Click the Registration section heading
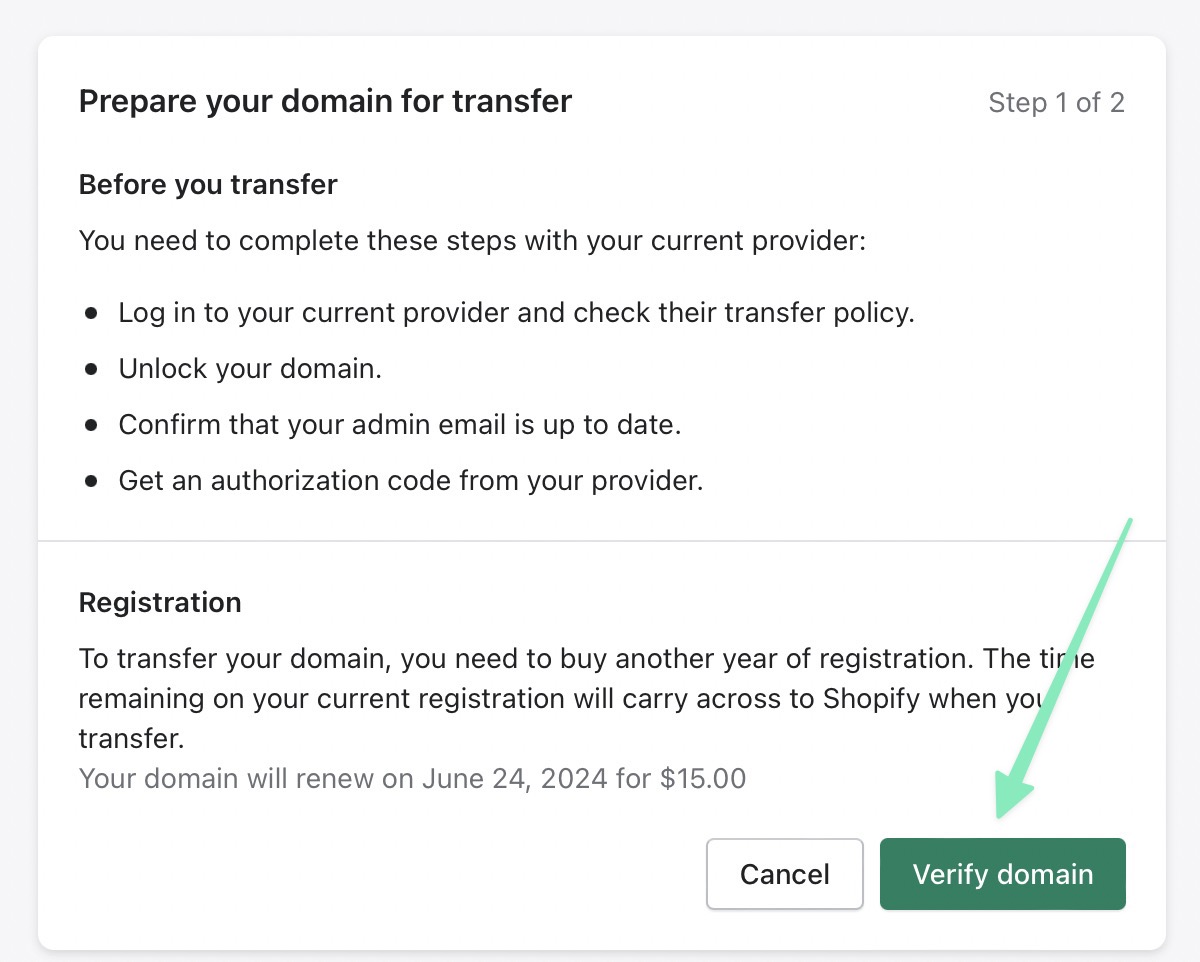Viewport: 1200px width, 962px height. [x=160, y=603]
